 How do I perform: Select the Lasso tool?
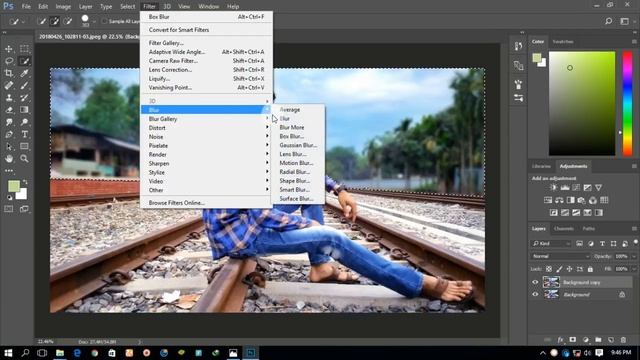click(x=9, y=61)
